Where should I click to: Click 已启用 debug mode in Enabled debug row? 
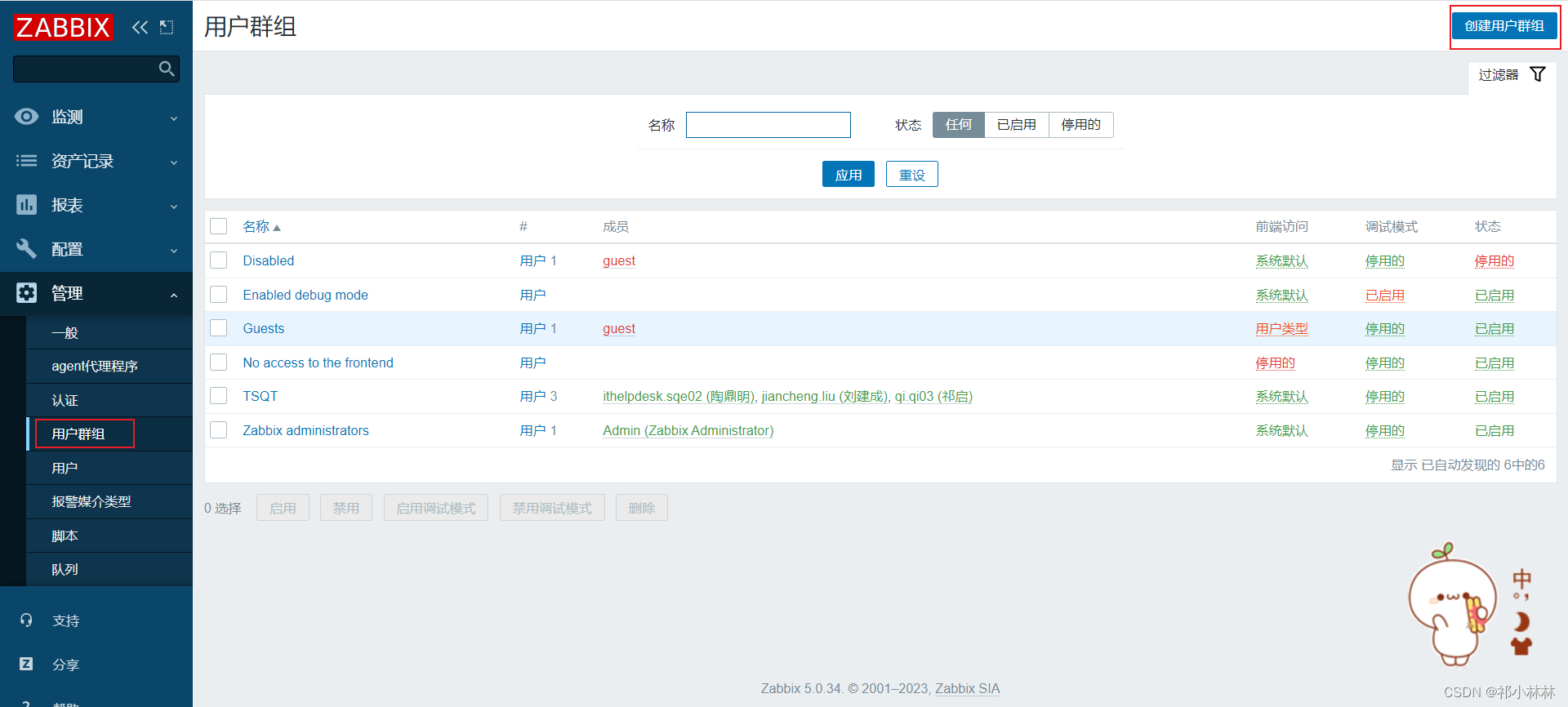pyautogui.click(x=1385, y=295)
